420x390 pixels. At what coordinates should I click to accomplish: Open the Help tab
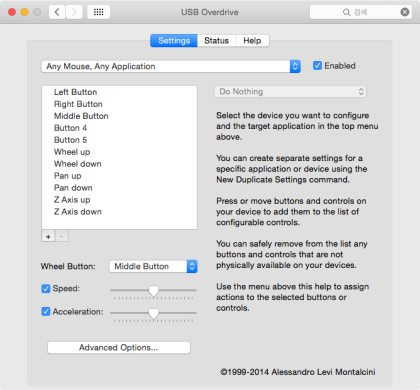252,41
